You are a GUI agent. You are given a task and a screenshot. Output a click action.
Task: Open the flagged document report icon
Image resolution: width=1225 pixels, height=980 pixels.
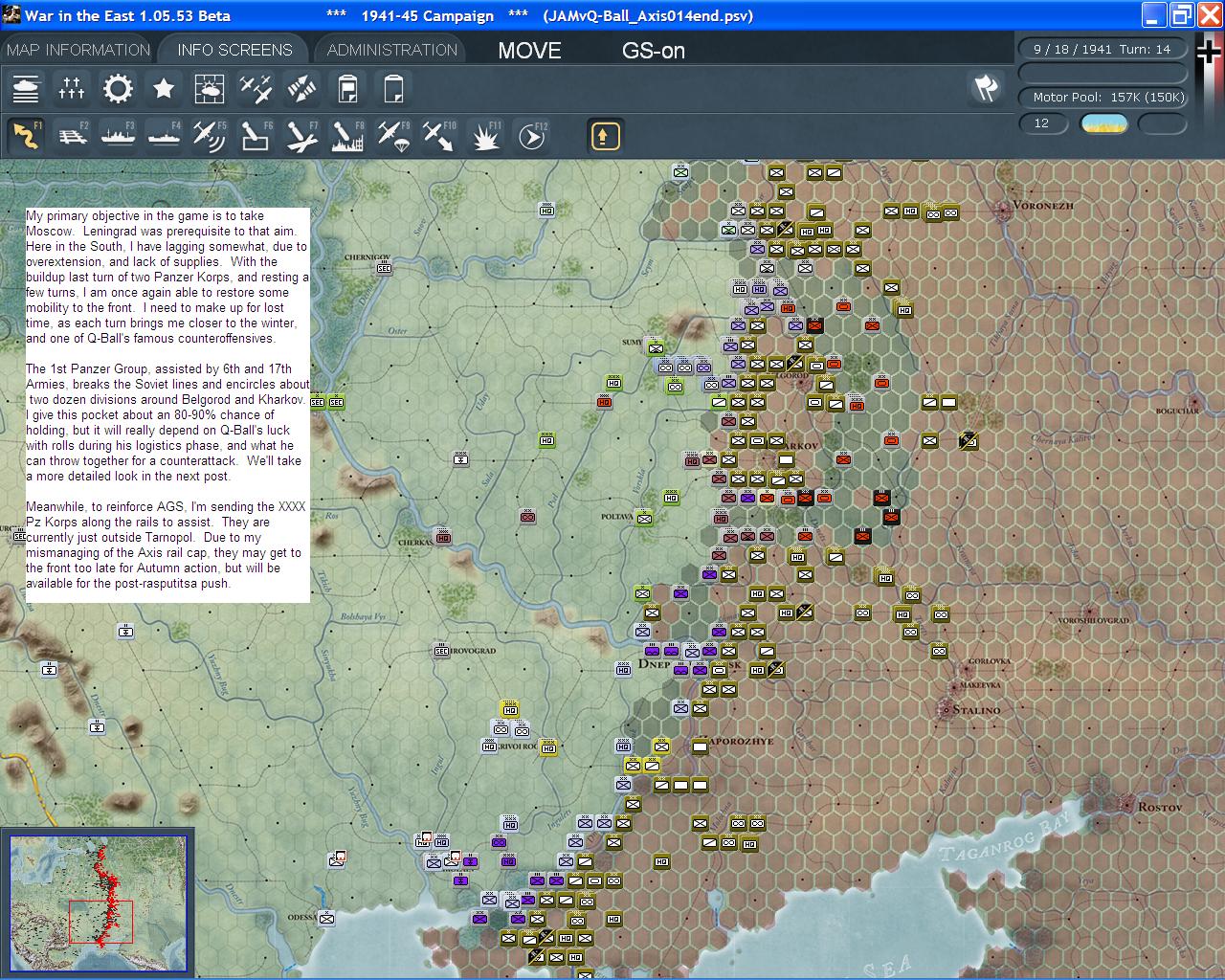[347, 89]
